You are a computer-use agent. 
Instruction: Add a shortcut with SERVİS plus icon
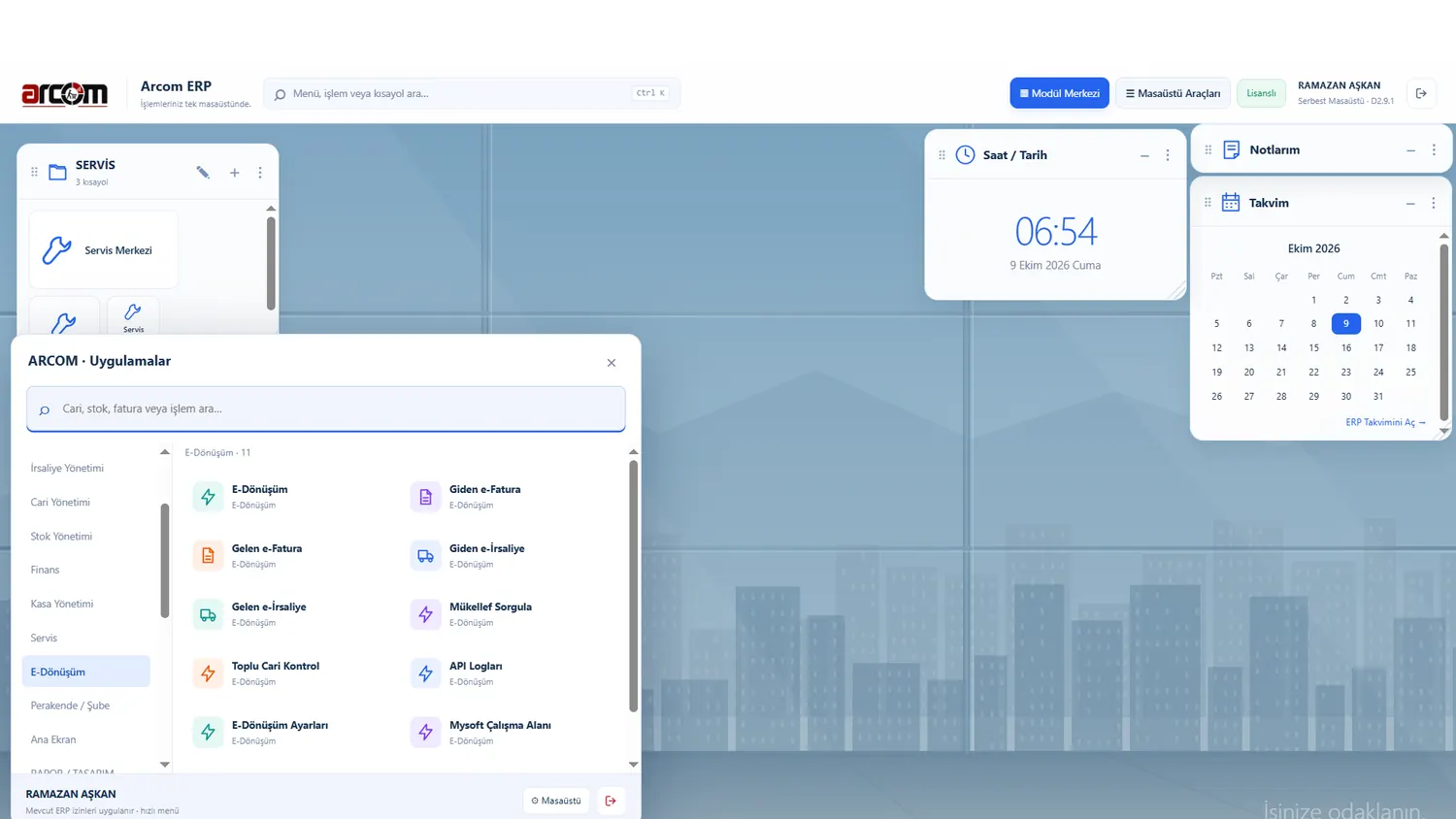234,173
